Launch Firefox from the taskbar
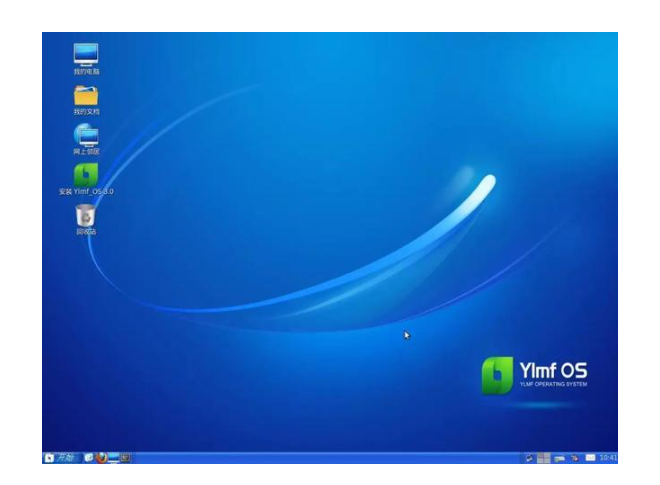The width and height of the screenshot is (660, 485). point(101,457)
